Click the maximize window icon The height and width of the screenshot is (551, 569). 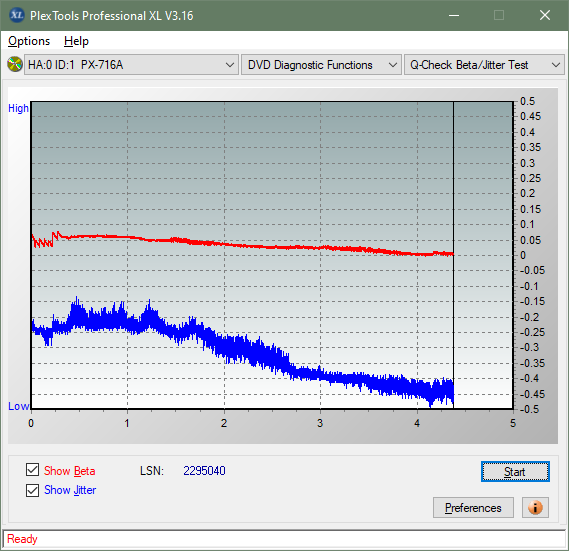tap(499, 16)
